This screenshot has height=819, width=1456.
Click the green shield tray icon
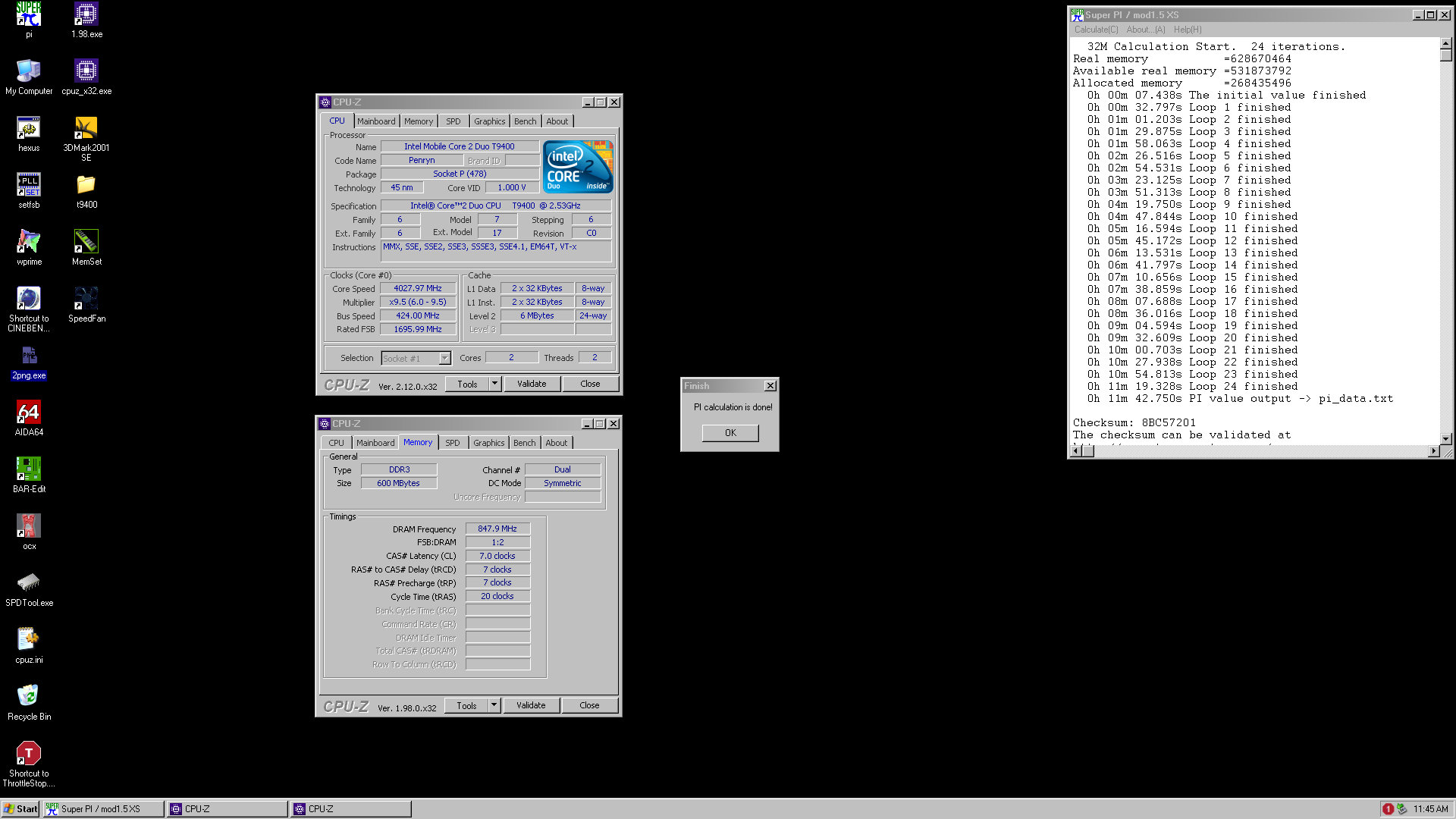click(1401, 809)
